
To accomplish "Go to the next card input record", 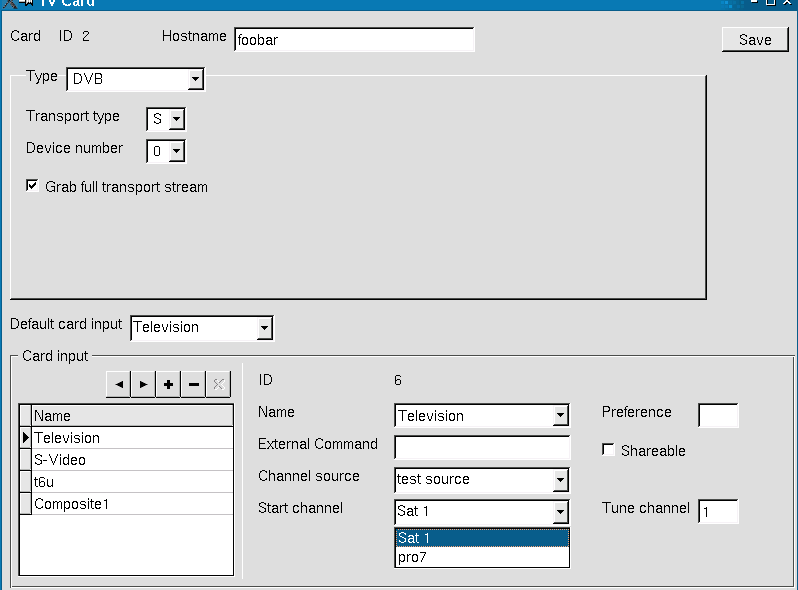I will (x=143, y=385).
